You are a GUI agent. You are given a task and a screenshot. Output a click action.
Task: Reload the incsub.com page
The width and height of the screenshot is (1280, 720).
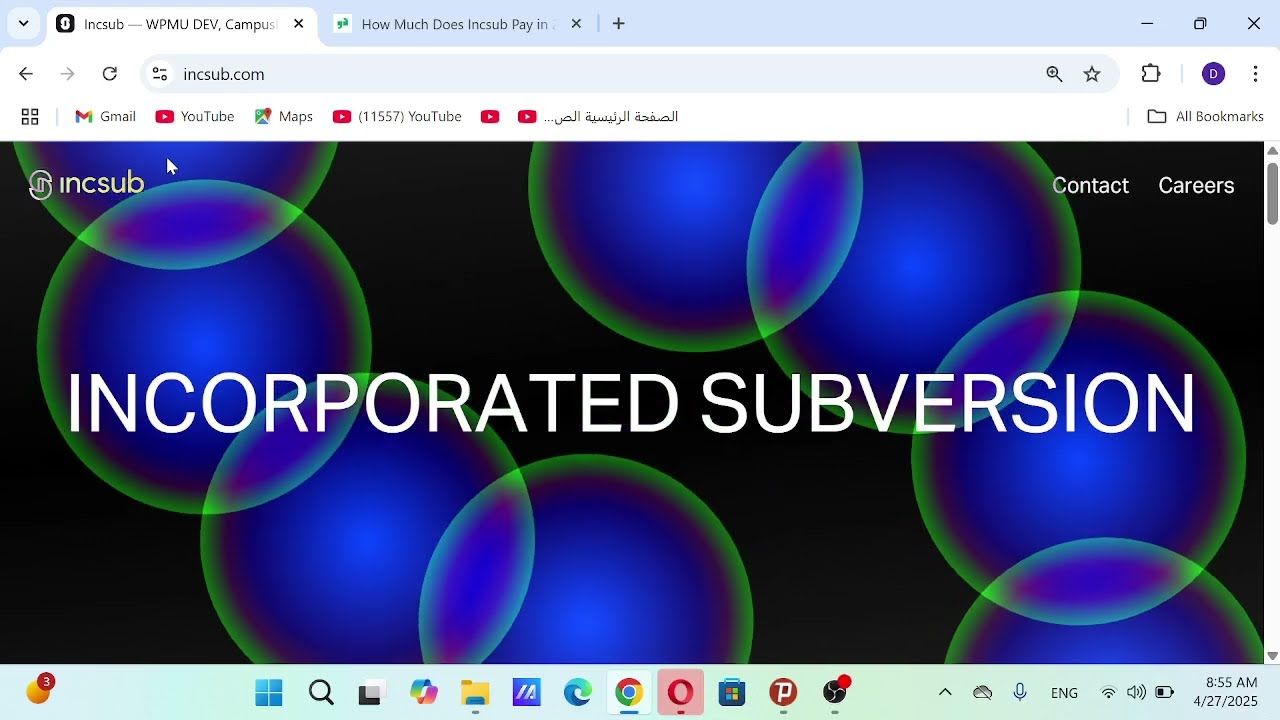(110, 74)
